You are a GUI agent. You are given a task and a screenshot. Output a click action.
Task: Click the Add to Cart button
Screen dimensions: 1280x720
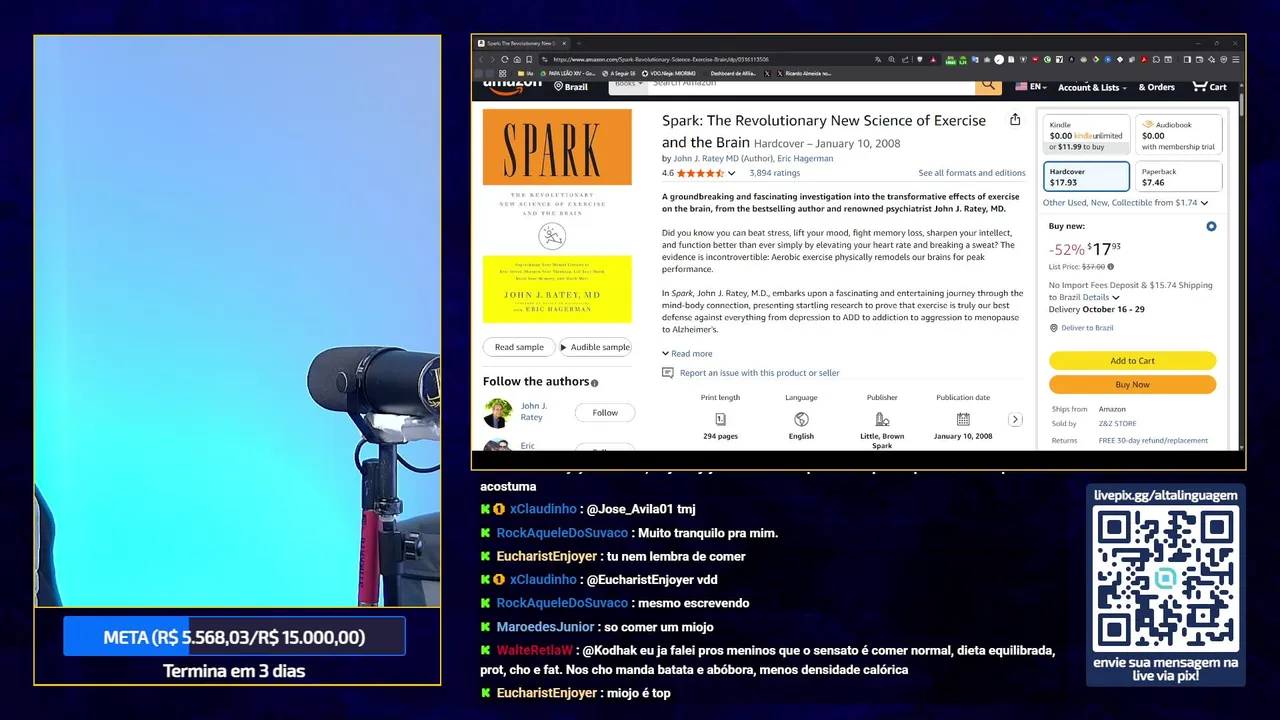1132,361
